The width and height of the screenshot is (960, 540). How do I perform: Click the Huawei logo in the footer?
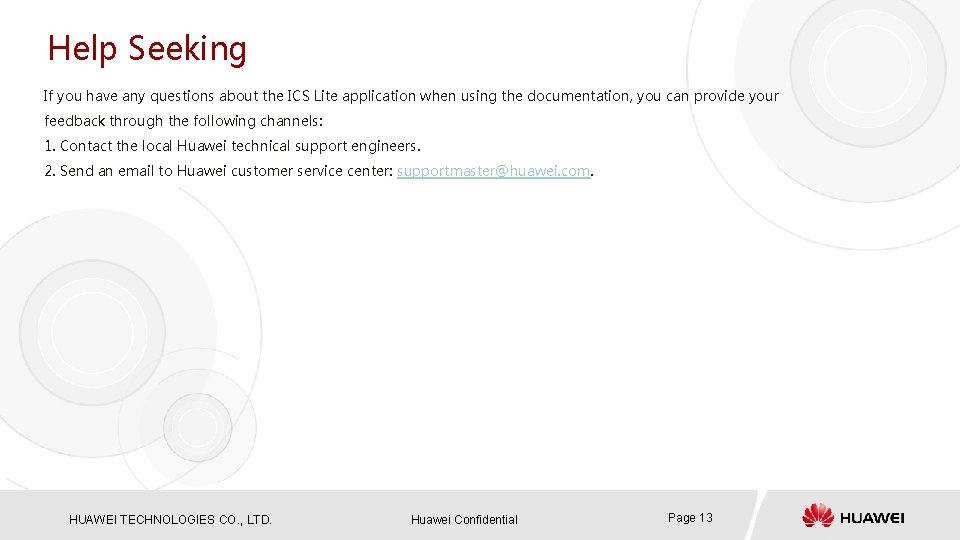[853, 516]
